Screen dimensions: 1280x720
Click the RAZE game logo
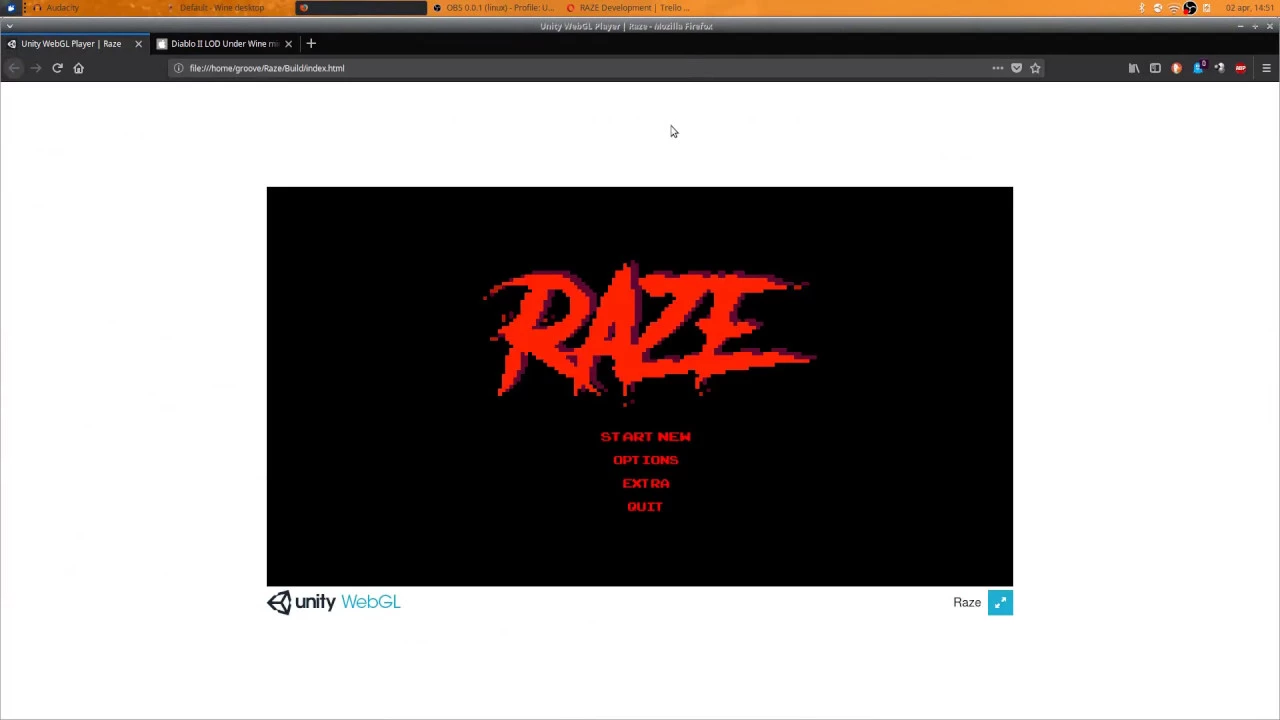(x=650, y=332)
